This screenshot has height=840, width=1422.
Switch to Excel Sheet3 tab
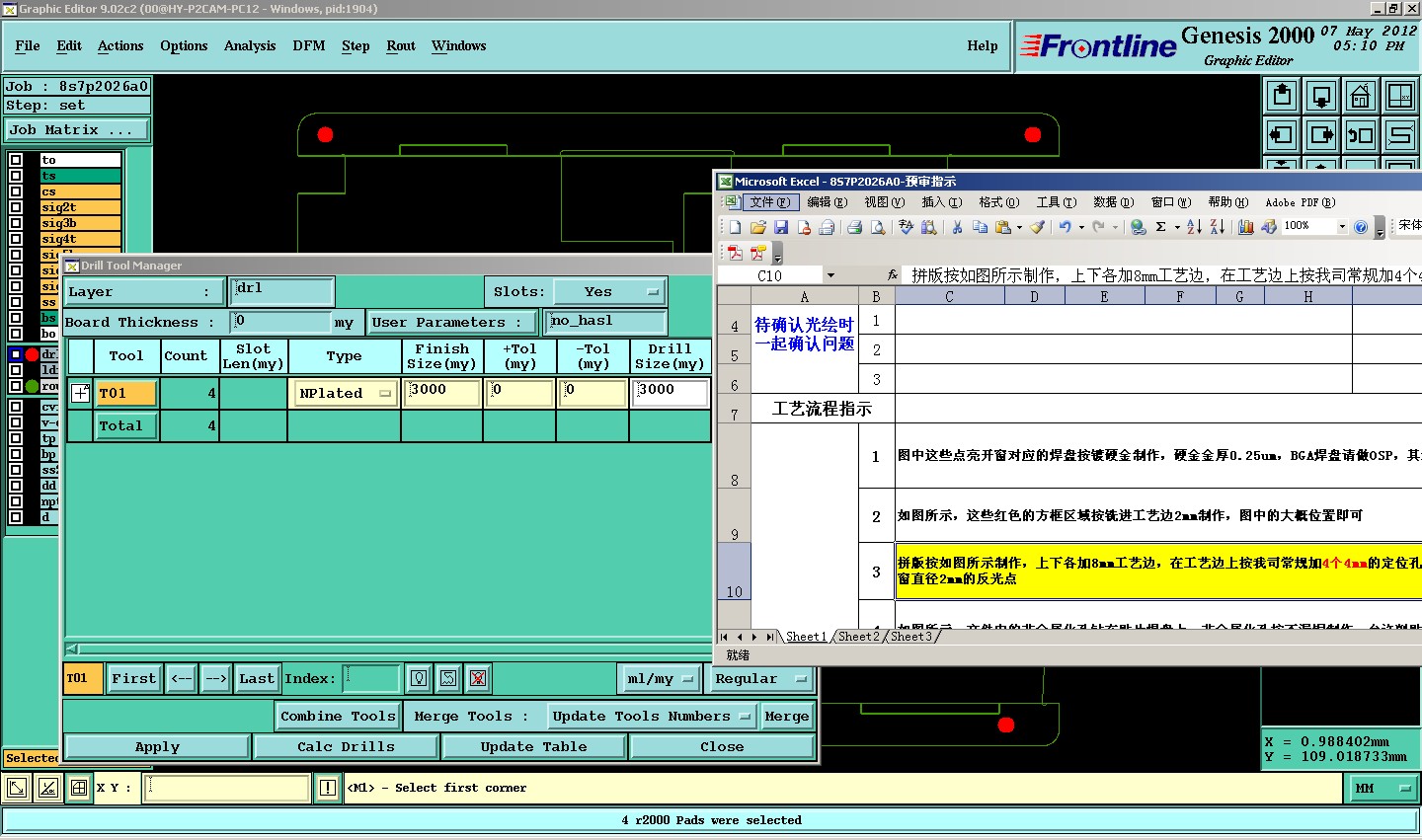pyautogui.click(x=910, y=637)
